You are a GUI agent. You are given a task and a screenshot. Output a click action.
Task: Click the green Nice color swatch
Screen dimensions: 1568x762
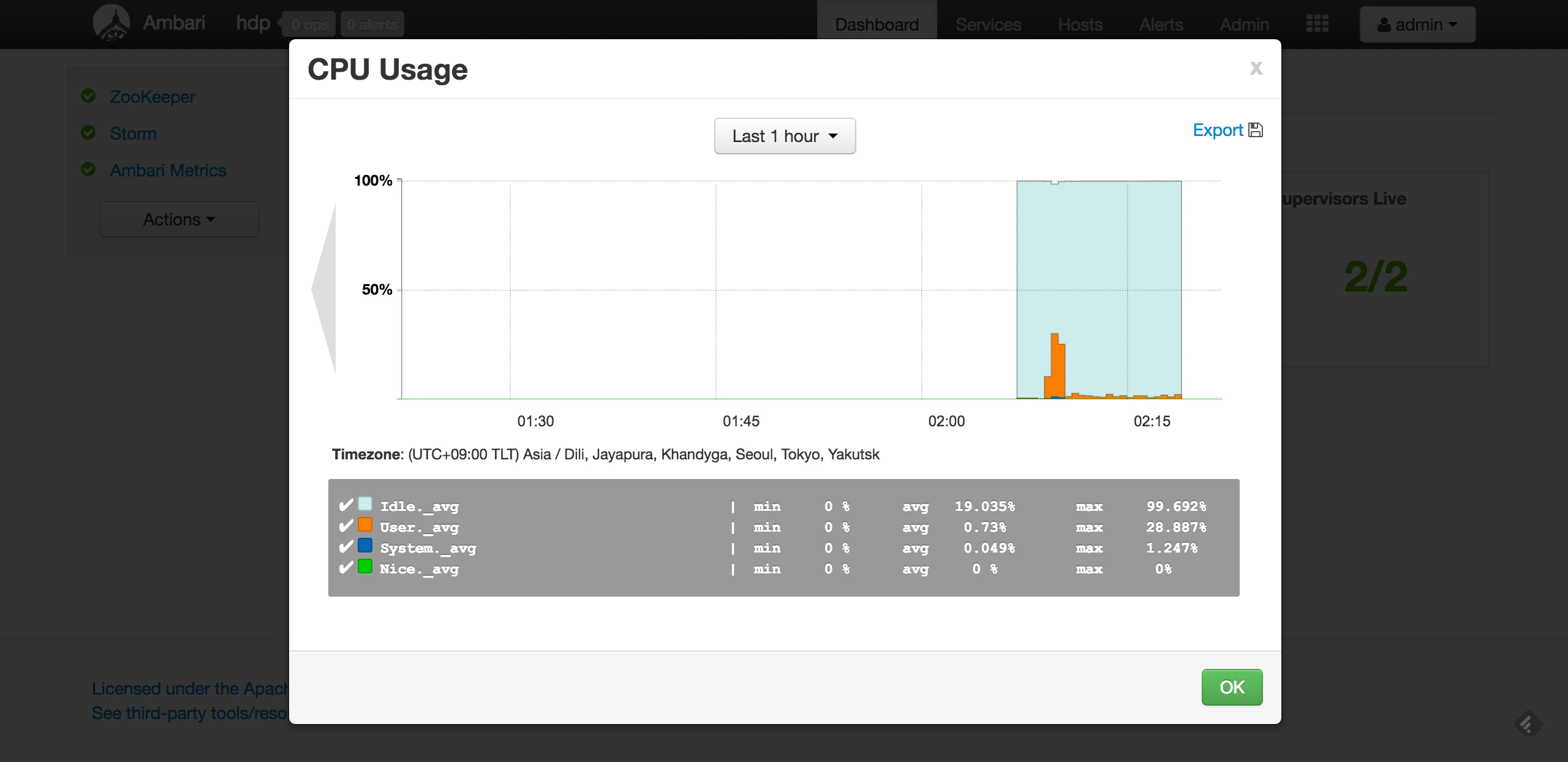click(x=365, y=566)
